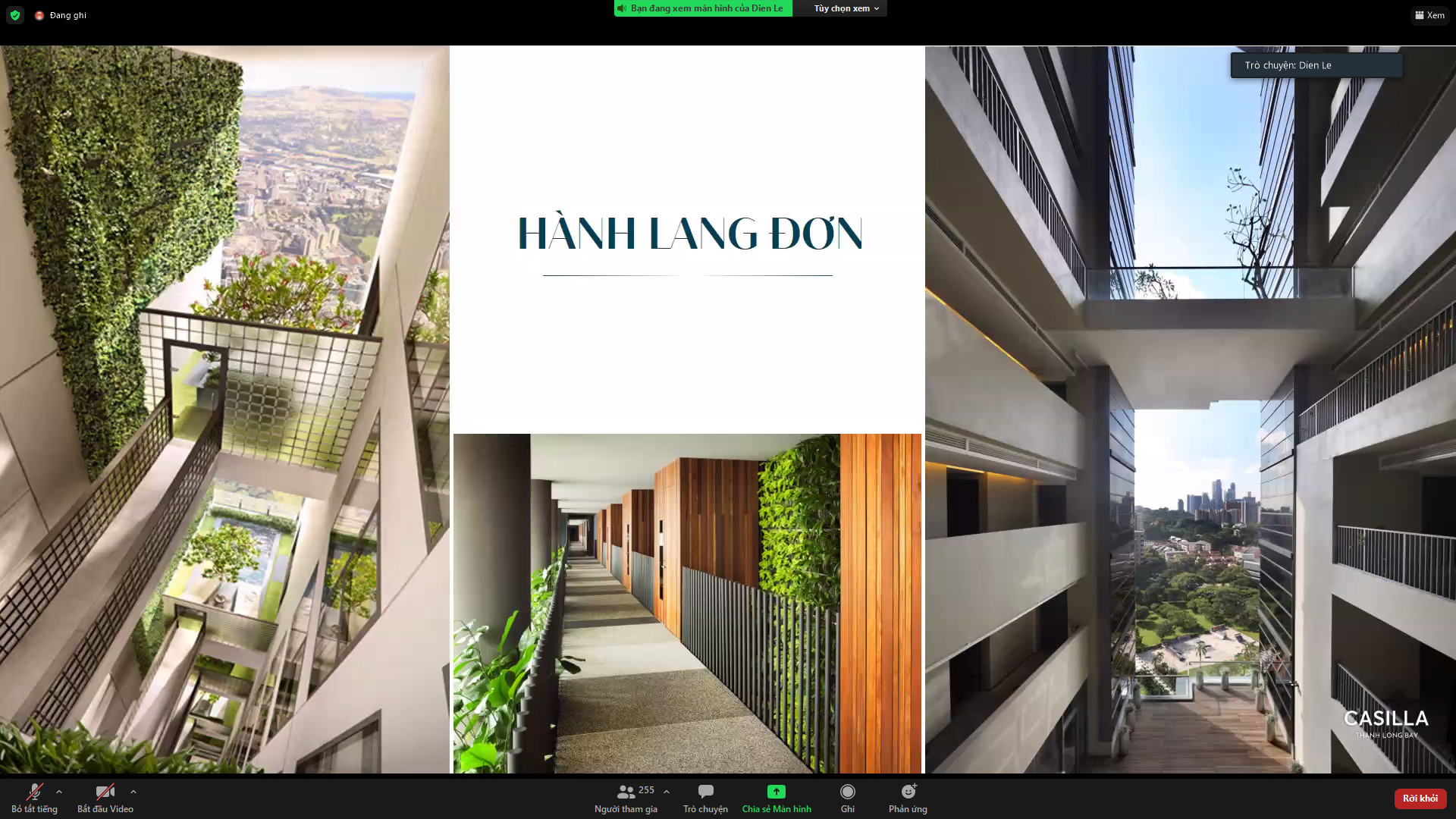
Task: Expand video options arrow beside camera
Action: [133, 792]
